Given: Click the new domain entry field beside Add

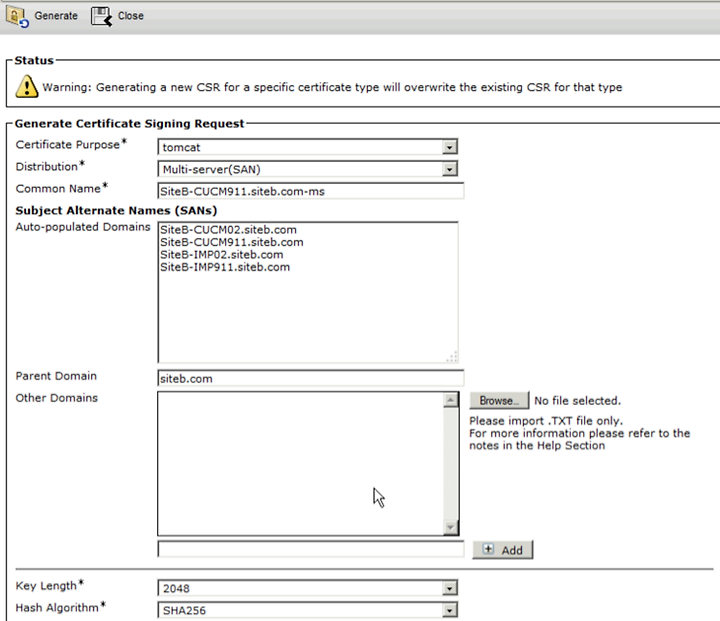Looking at the screenshot, I should [310, 549].
